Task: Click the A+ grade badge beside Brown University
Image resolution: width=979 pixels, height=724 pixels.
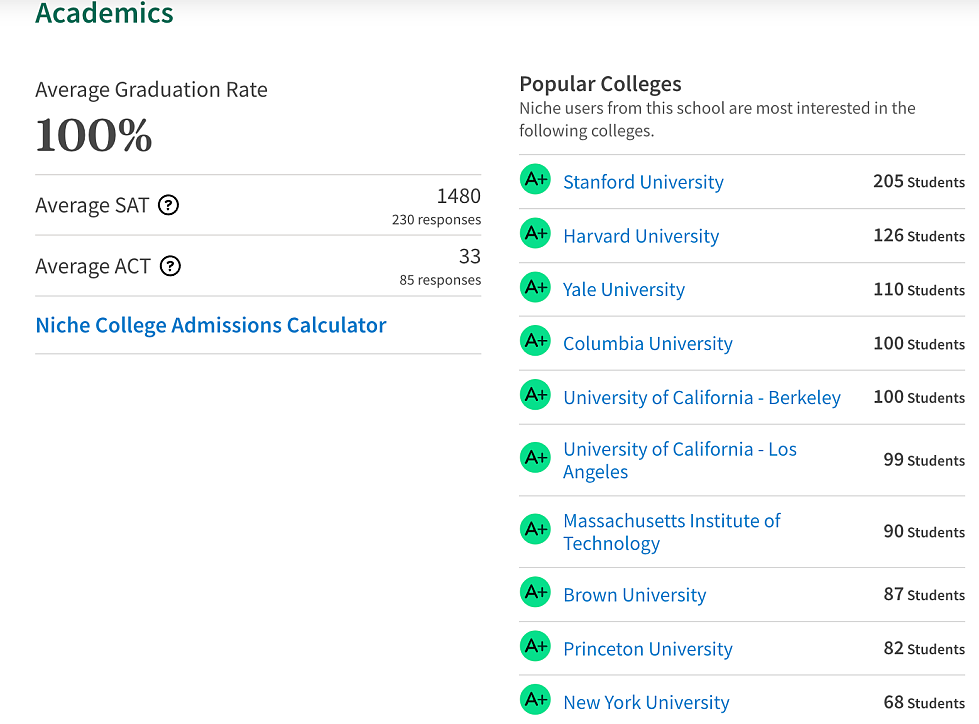Action: 535,592
